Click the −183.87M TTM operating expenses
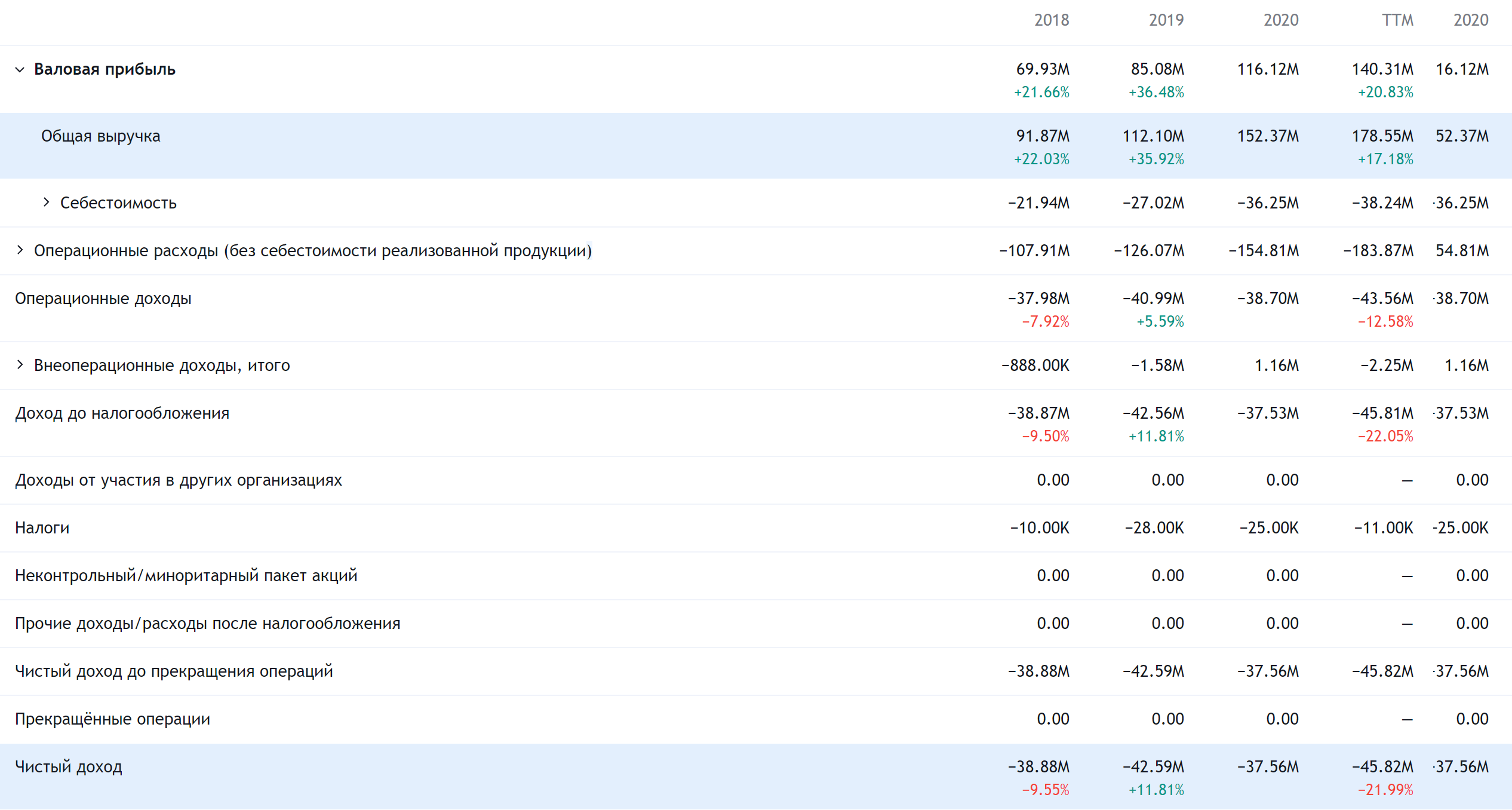This screenshot has height=810, width=1512. coord(1378,251)
